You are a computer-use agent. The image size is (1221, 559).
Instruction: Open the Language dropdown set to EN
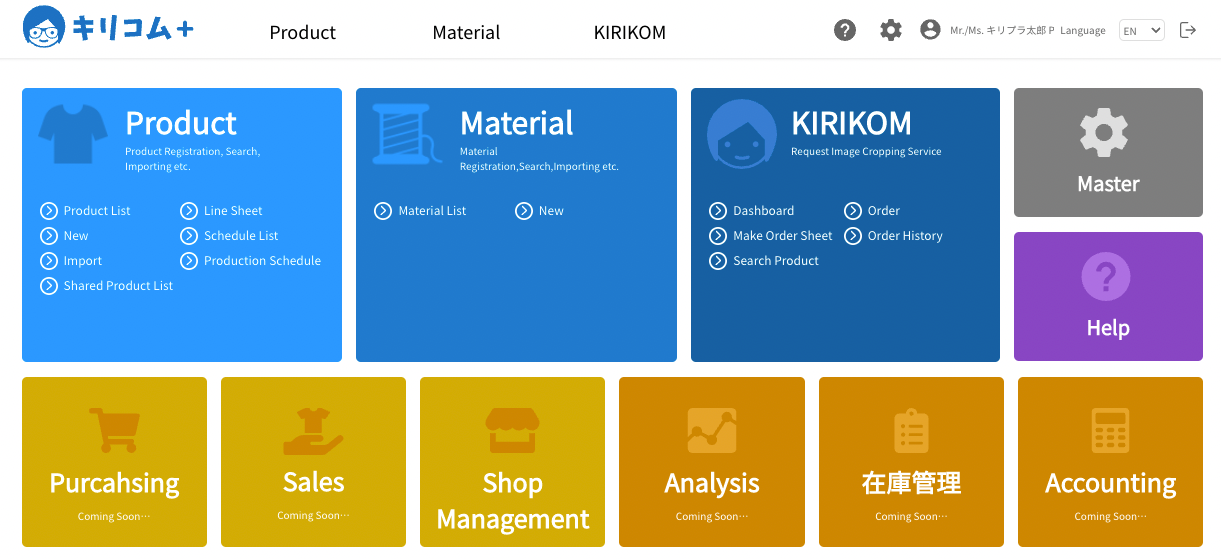1142,30
